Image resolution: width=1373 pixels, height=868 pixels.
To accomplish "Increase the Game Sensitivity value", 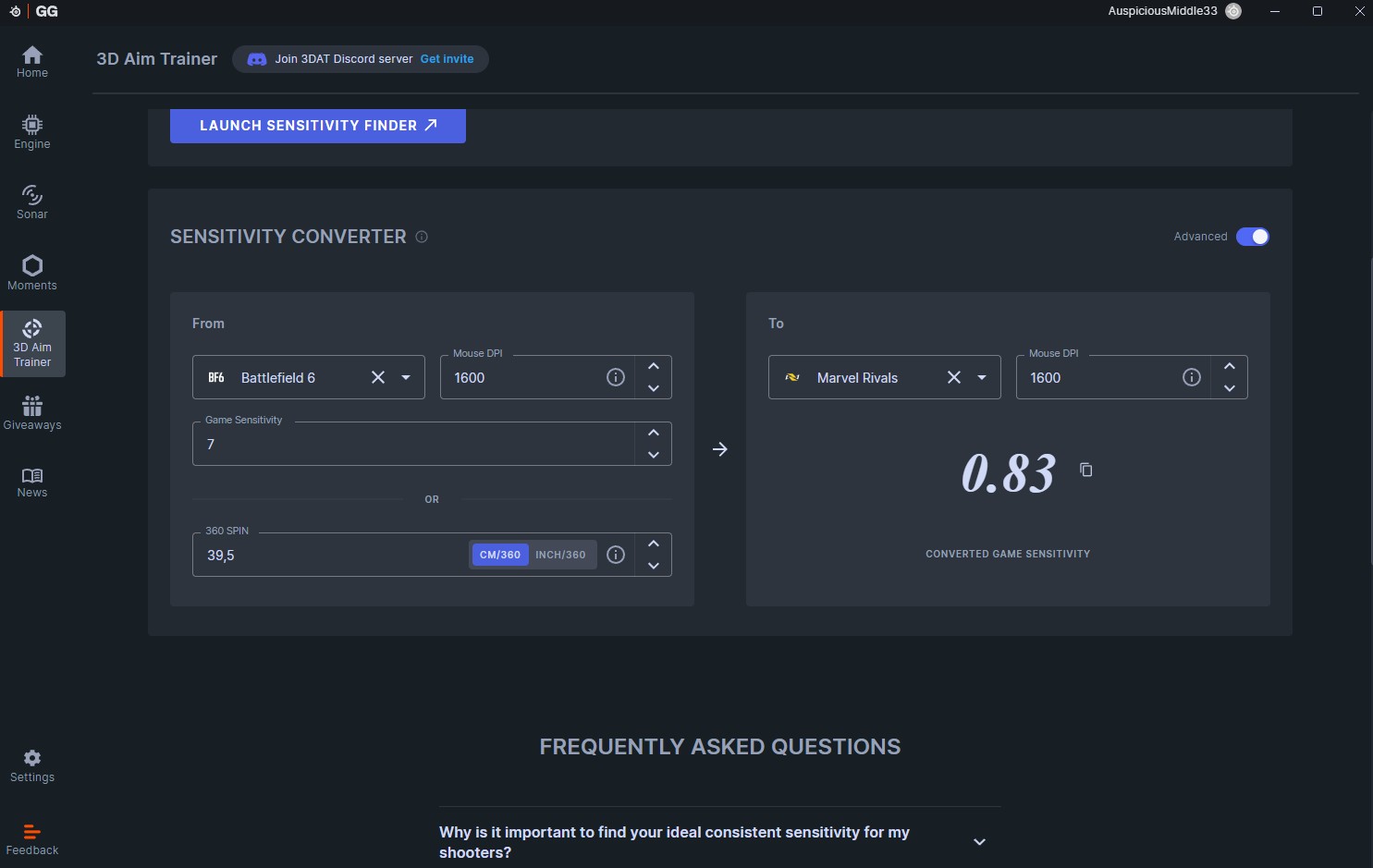I will 654,433.
